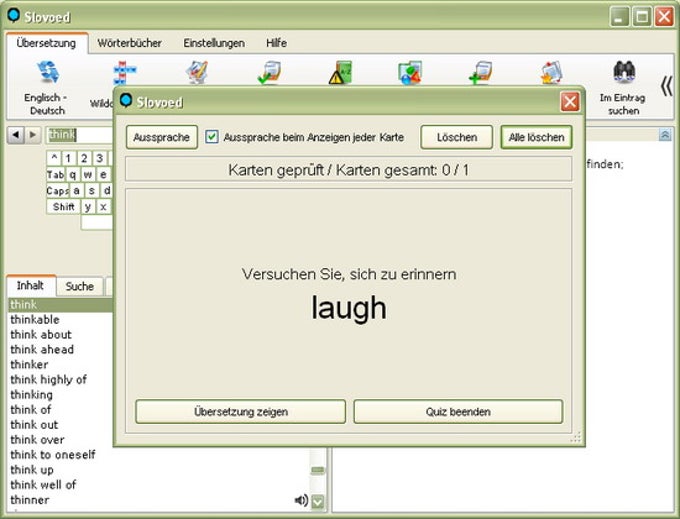Switch dictionary direction Englisch - Deutsch icon
680x519 pixels.
click(x=47, y=72)
